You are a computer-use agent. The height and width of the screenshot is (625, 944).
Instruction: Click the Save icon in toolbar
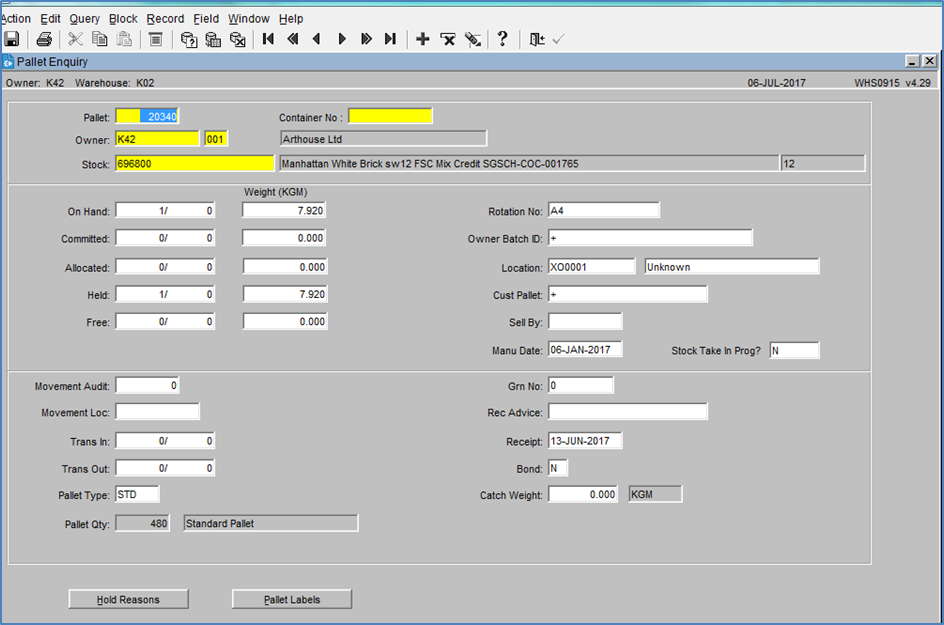point(11,39)
